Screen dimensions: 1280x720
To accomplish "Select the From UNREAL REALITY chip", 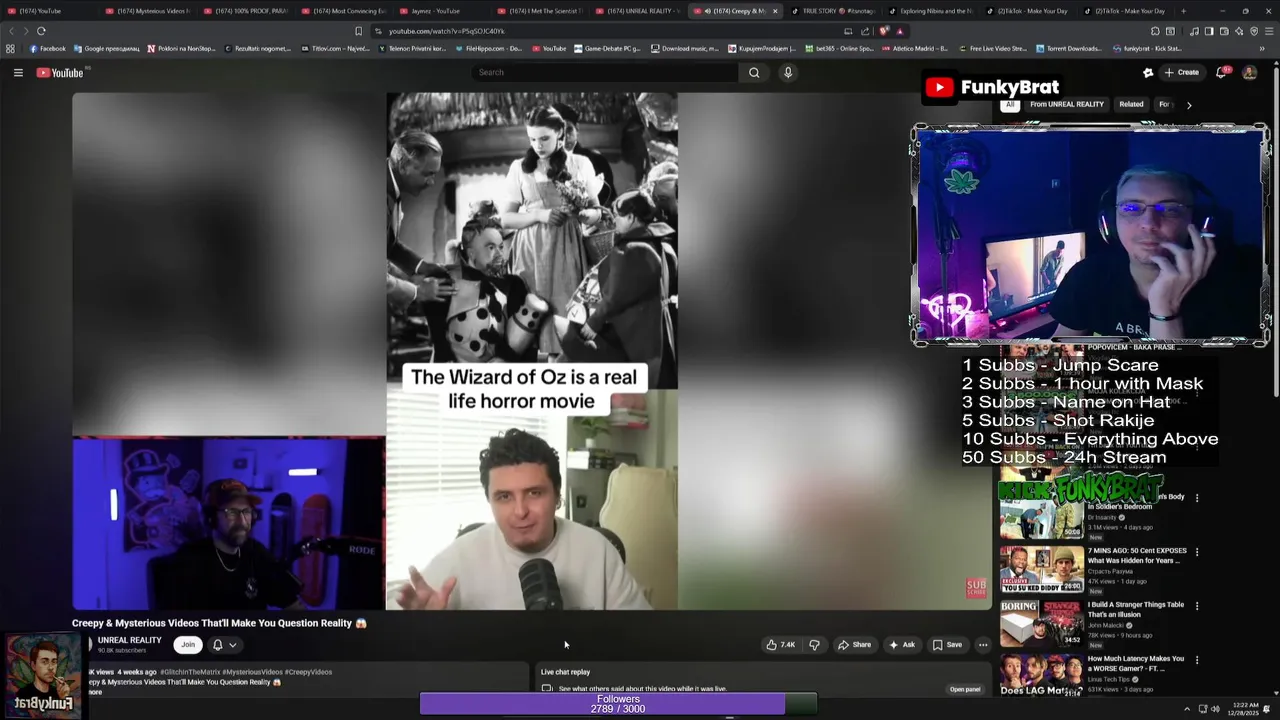I will tap(1067, 104).
